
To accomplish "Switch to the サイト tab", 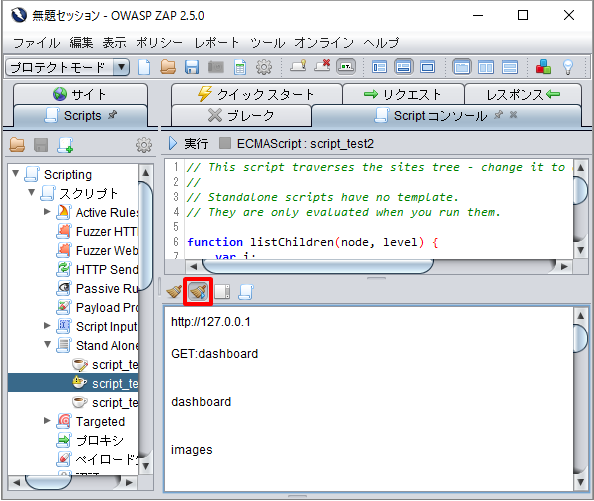I will coord(80,94).
